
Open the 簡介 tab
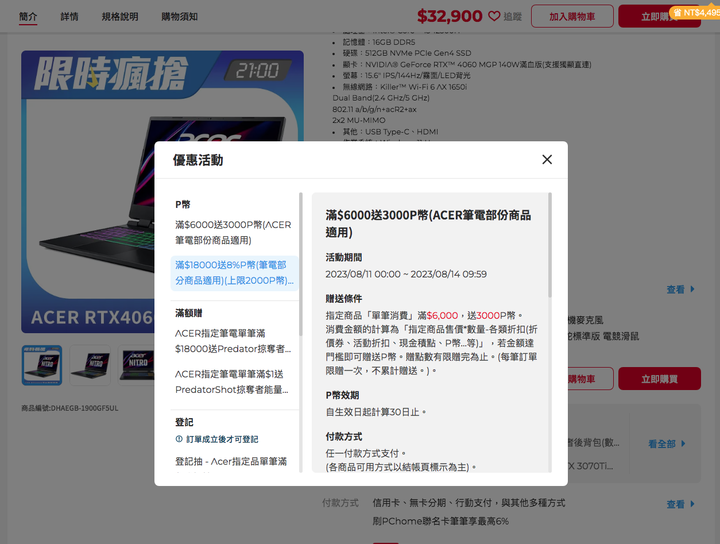(28, 17)
